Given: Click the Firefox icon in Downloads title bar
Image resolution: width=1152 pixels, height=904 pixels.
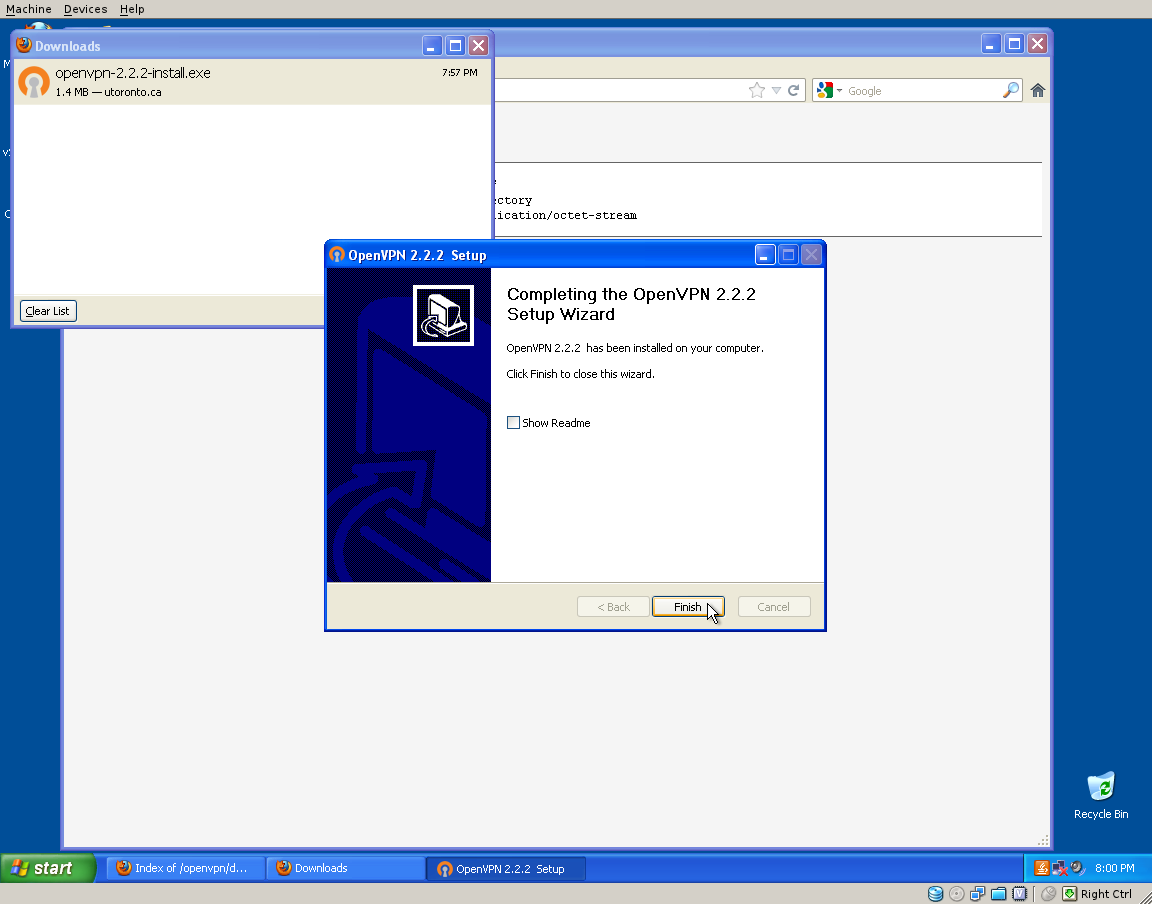Looking at the screenshot, I should [24, 46].
